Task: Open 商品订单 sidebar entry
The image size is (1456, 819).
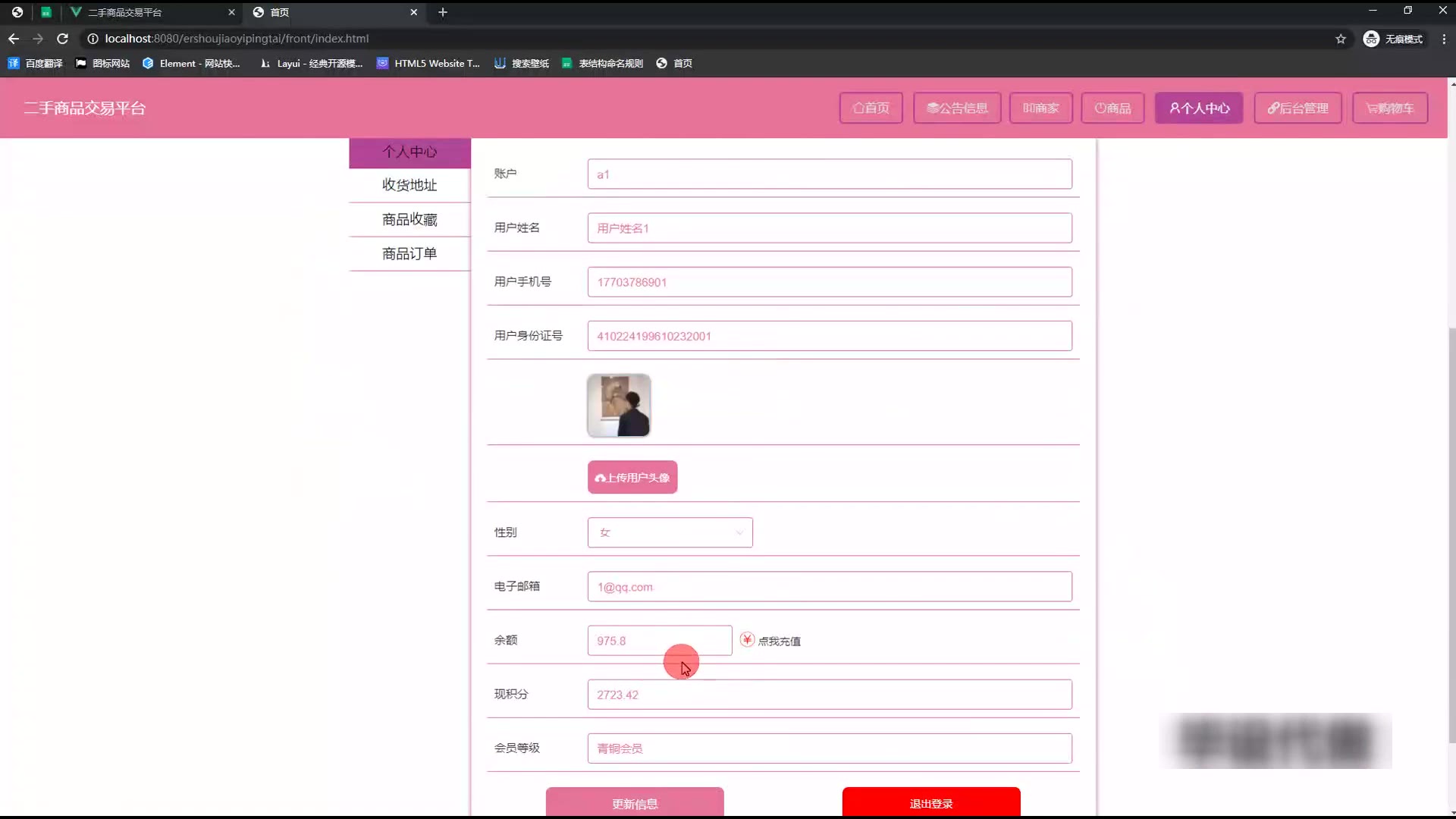Action: tap(409, 253)
